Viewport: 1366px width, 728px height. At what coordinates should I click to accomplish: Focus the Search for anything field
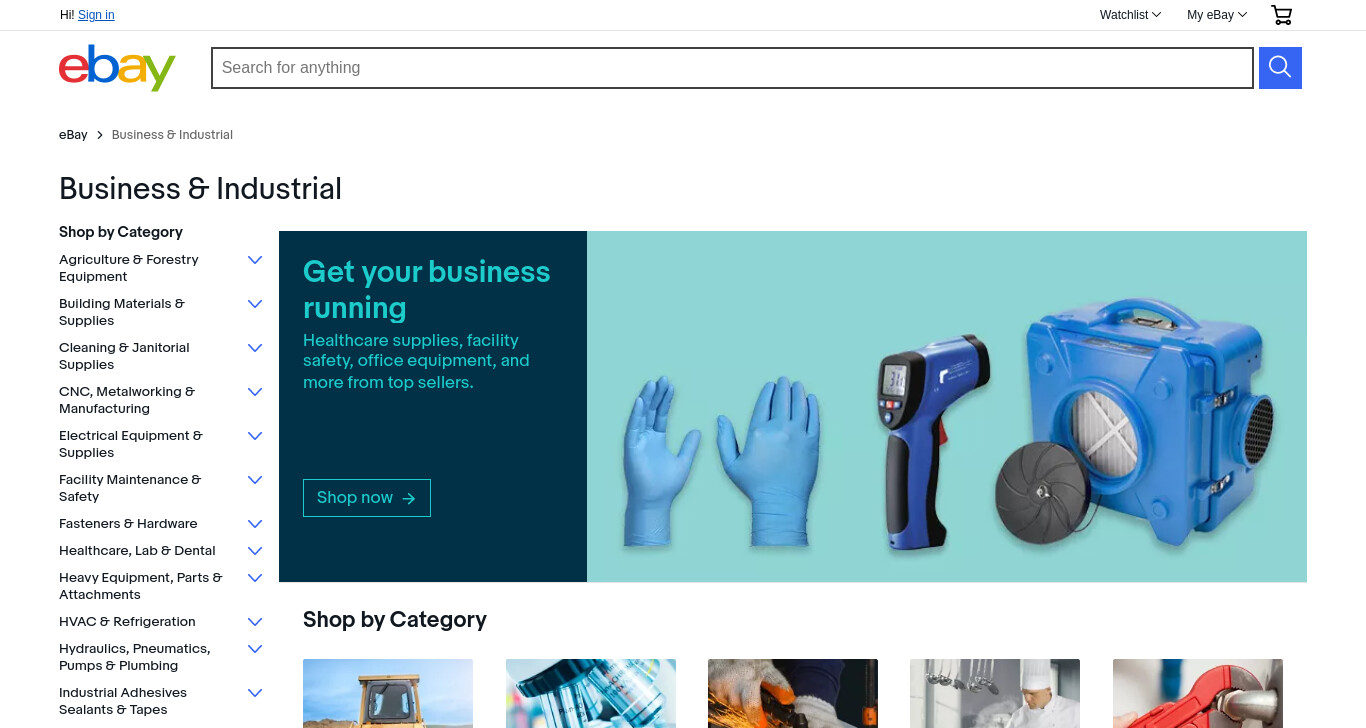pyautogui.click(x=732, y=68)
